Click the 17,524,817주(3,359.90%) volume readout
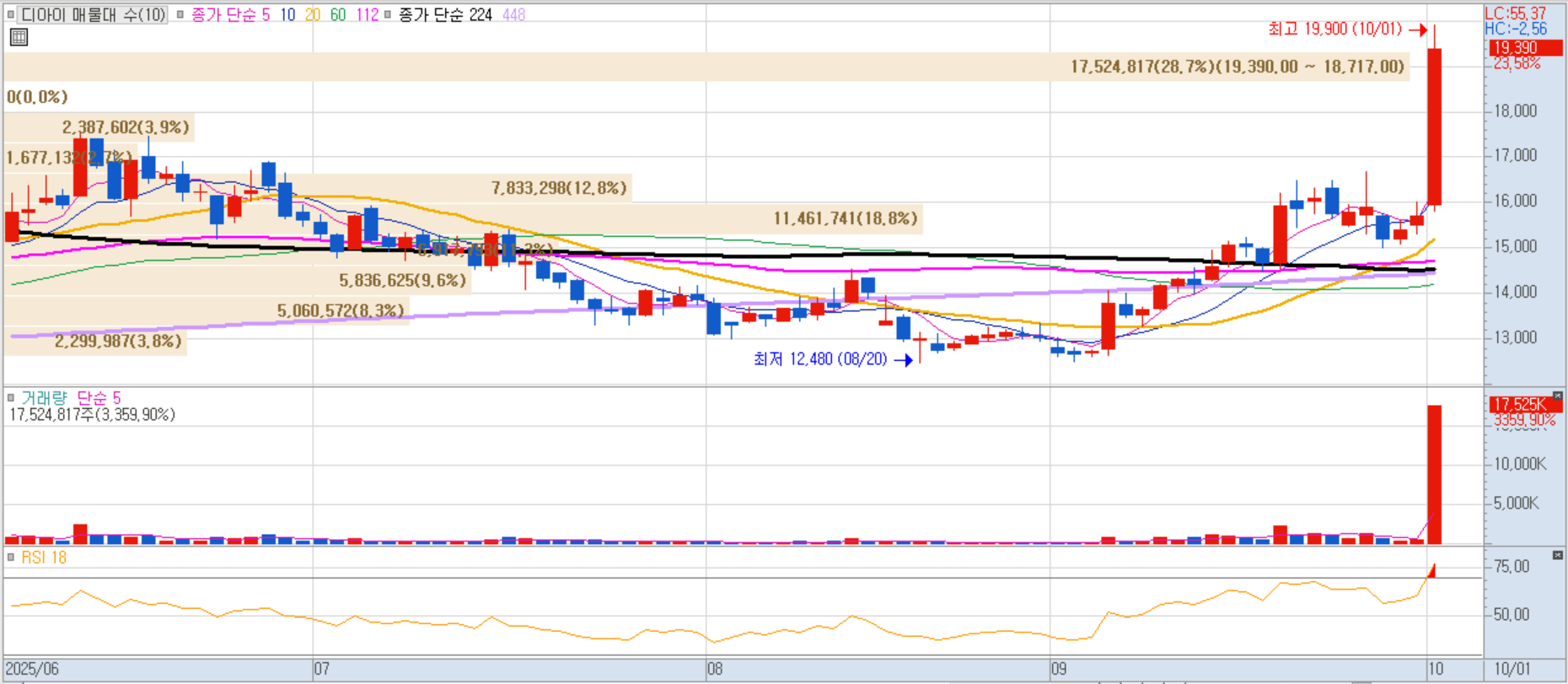Image resolution: width=1568 pixels, height=684 pixels. [92, 414]
